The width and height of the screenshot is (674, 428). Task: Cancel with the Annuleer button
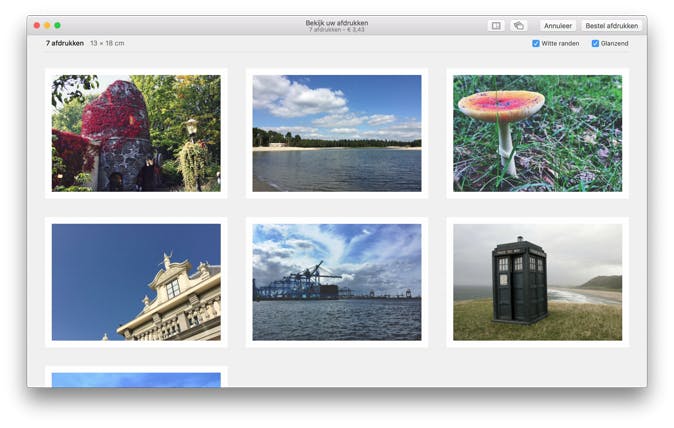(x=558, y=26)
